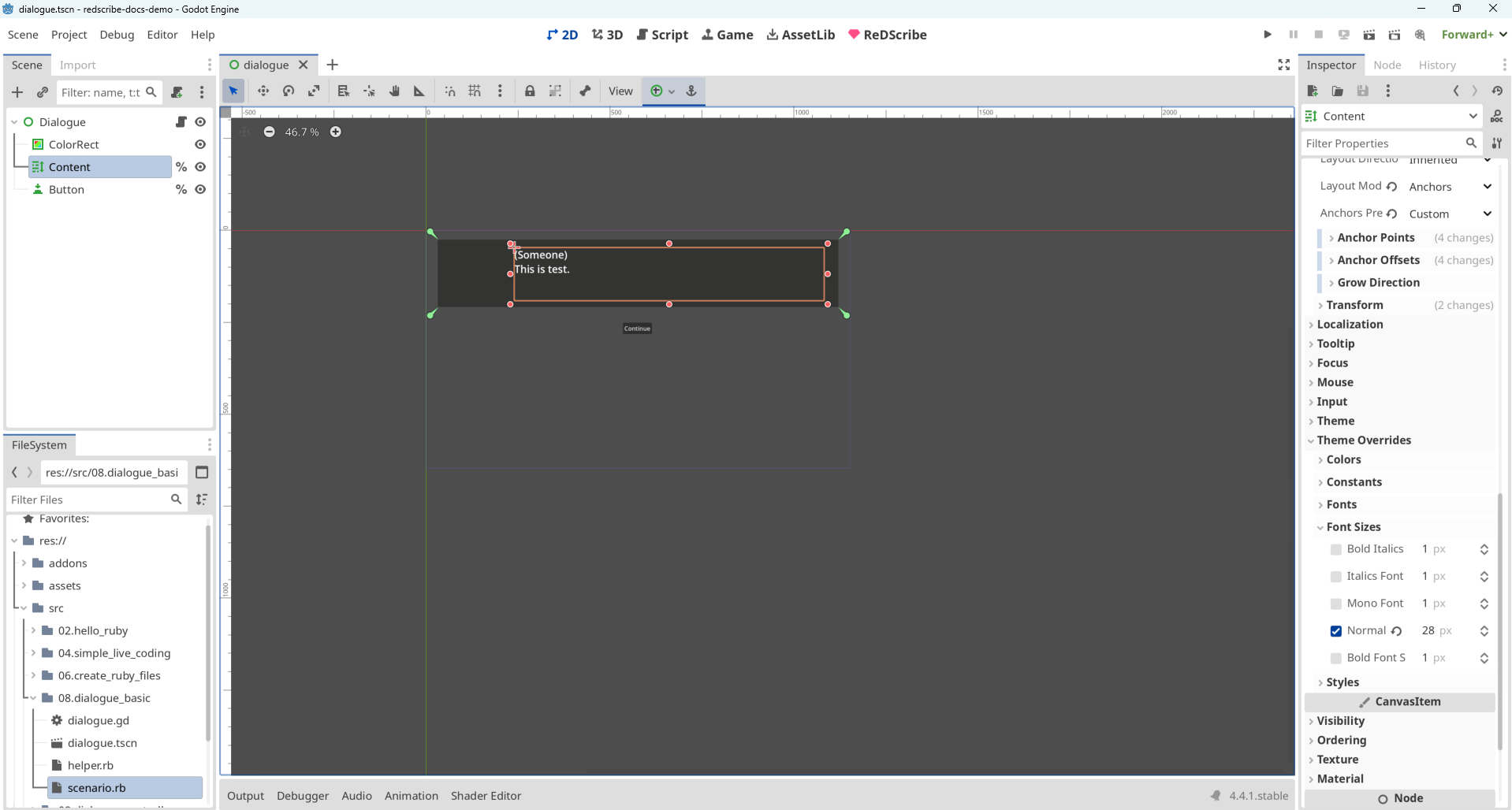Viewport: 1512px width, 810px height.
Task: Open the Forward+ renderer dropdown
Action: coord(1473,35)
